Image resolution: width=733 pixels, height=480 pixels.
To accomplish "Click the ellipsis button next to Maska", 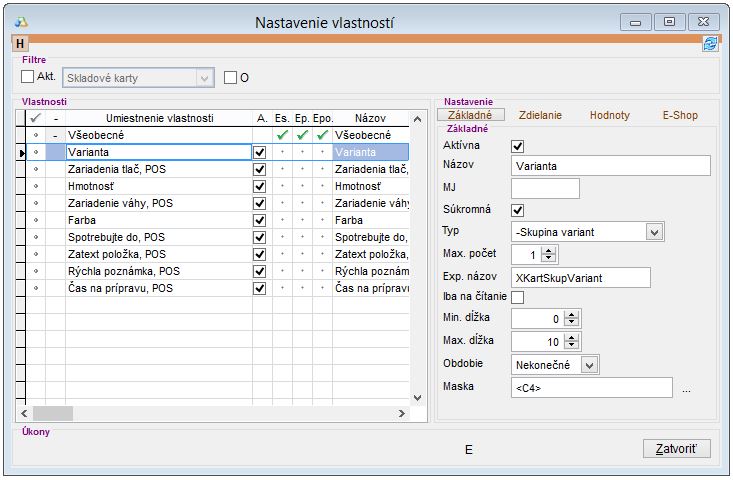I will (686, 389).
